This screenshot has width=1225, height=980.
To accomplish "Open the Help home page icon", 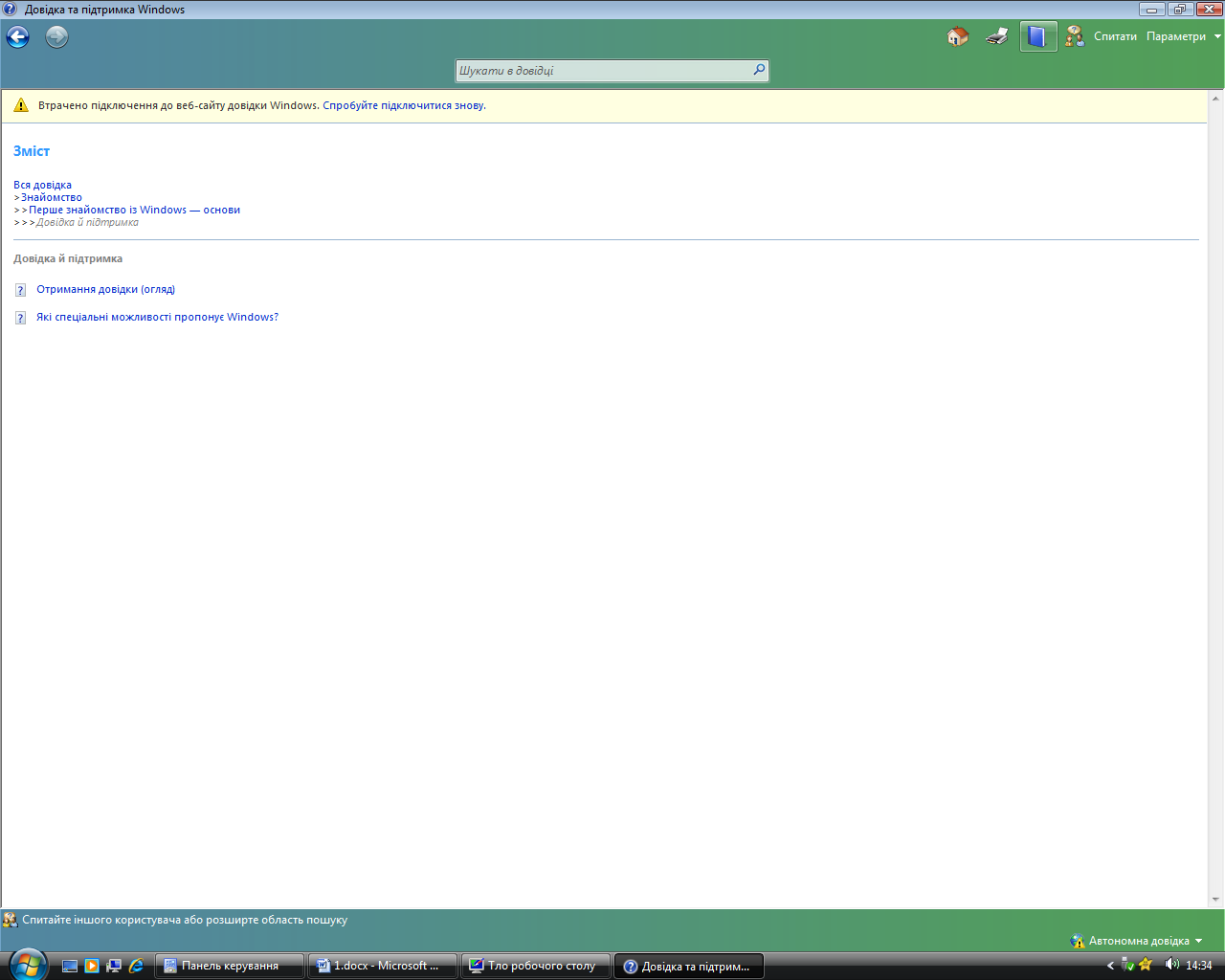I will tap(958, 36).
